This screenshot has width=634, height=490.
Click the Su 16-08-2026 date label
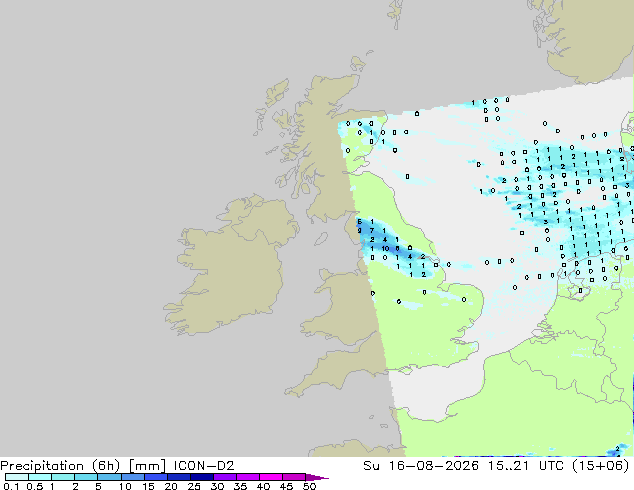coord(421,466)
